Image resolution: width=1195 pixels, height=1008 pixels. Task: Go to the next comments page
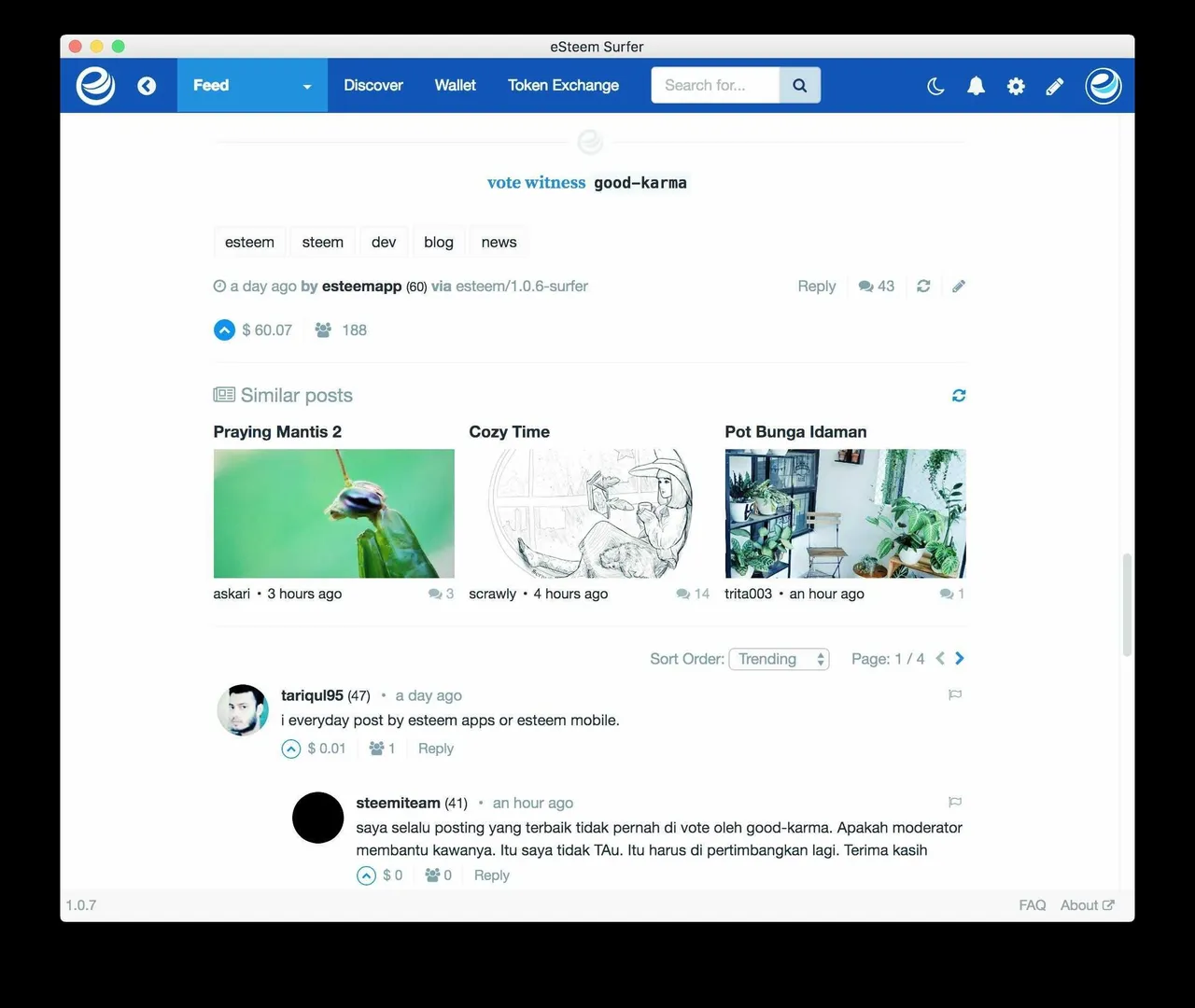959,659
